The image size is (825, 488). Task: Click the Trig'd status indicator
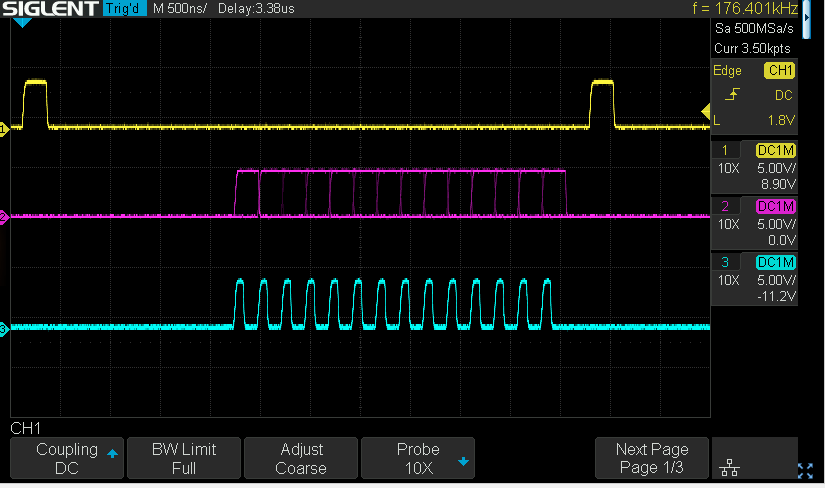pos(124,8)
